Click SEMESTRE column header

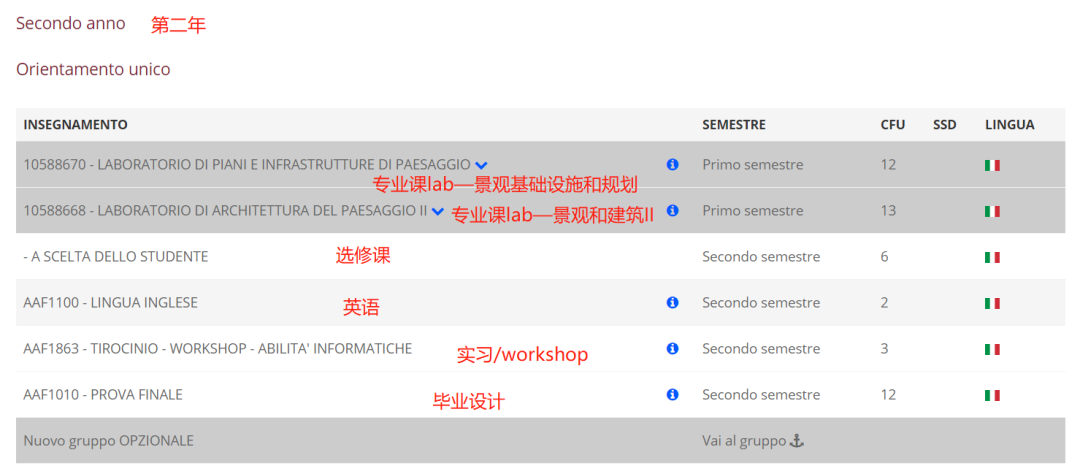734,125
